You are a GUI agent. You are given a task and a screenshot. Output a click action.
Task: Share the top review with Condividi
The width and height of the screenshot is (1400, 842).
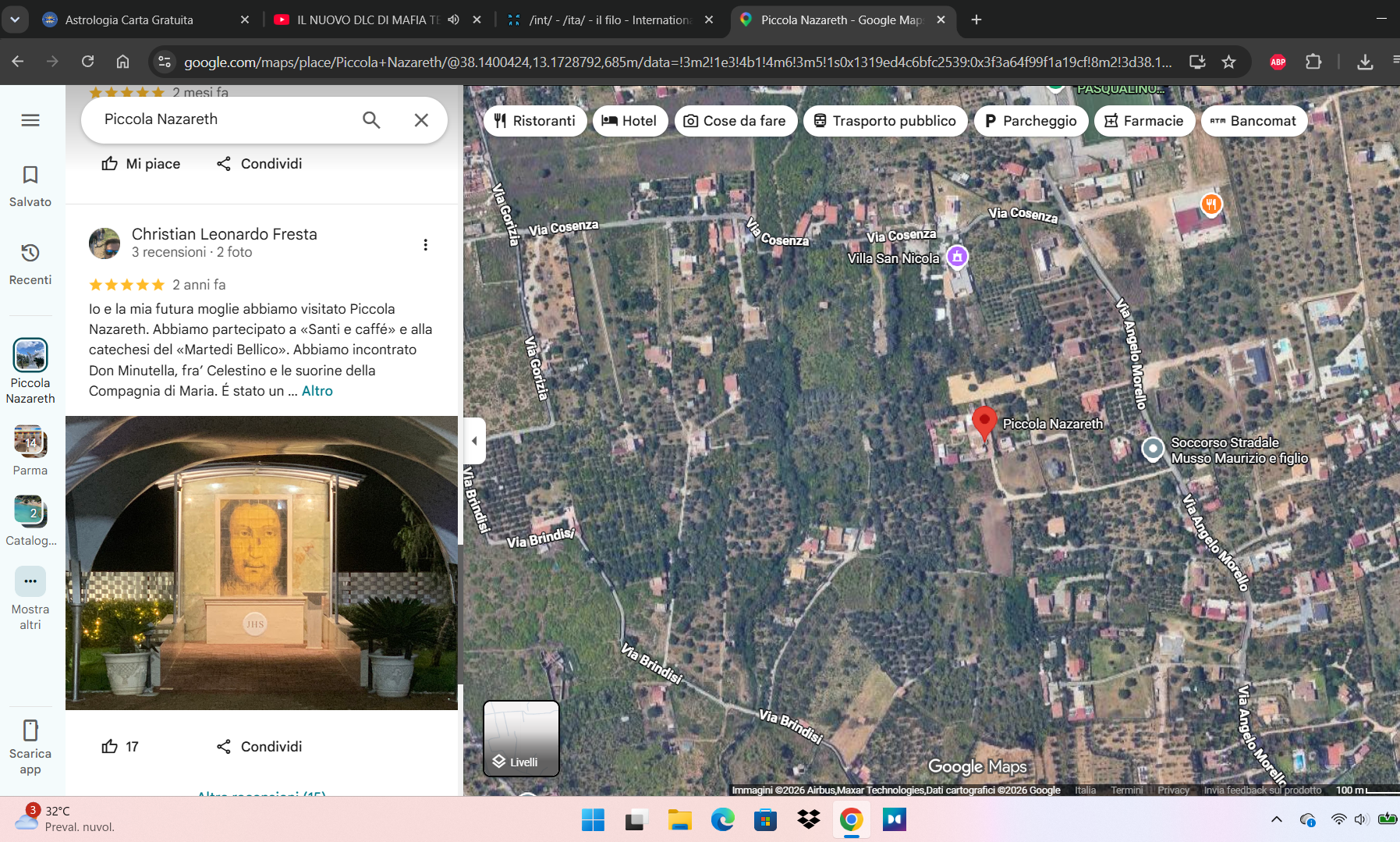[x=260, y=164]
